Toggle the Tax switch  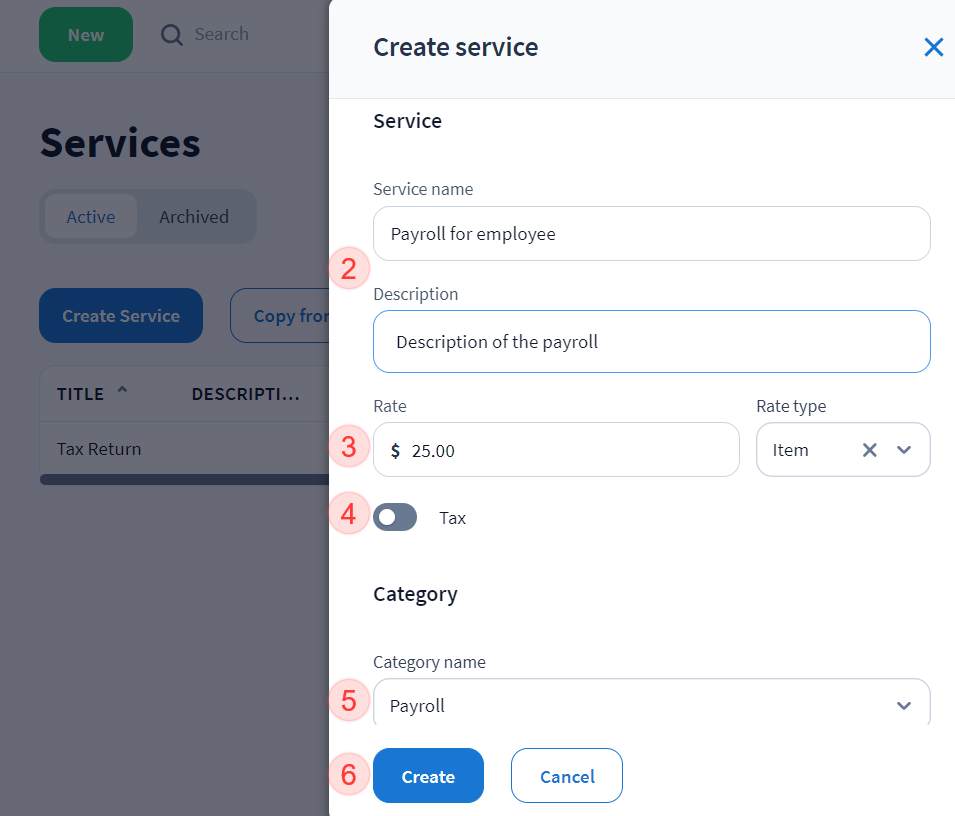pyautogui.click(x=395, y=518)
